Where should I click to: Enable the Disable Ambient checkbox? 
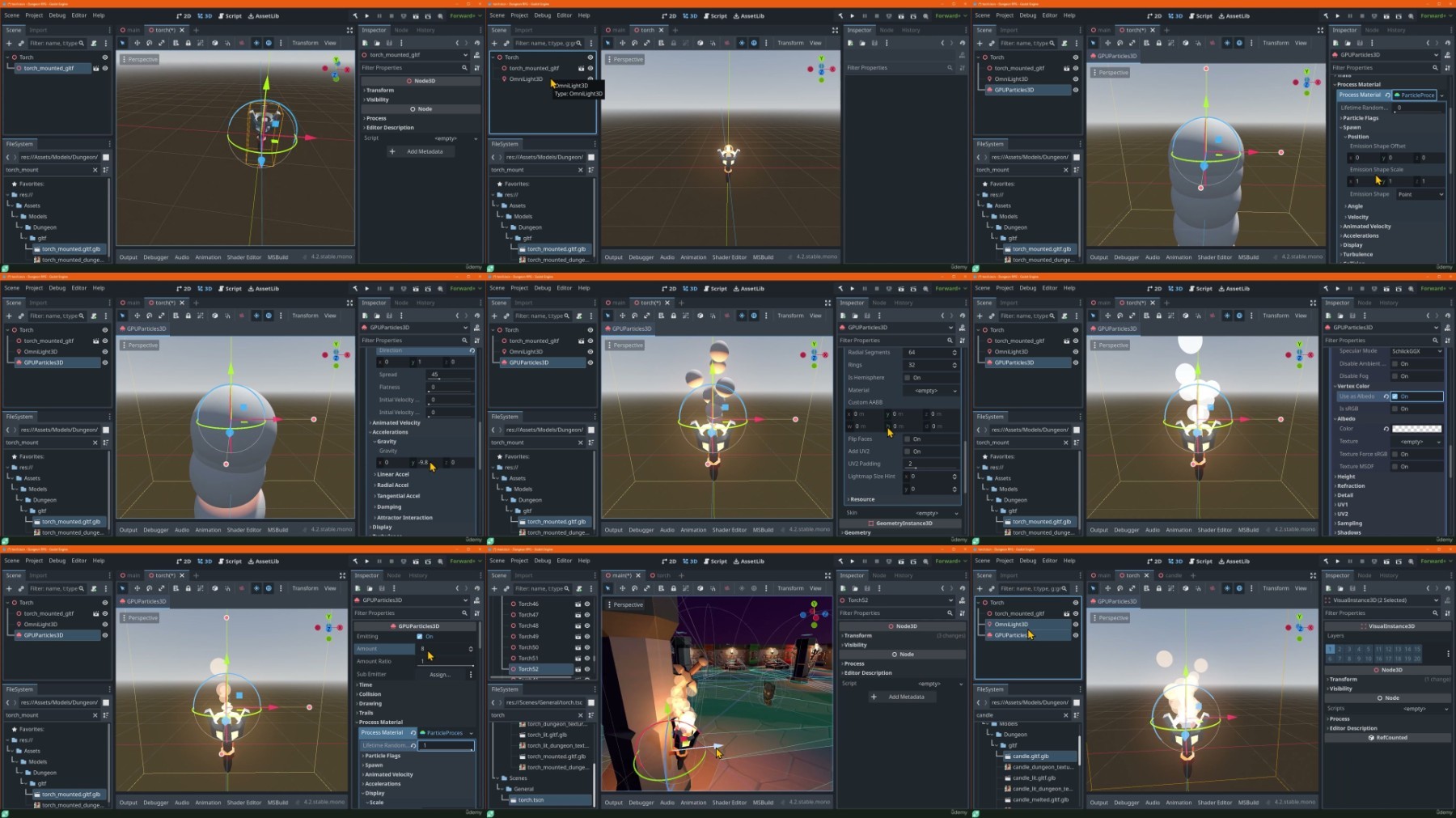1395,364
